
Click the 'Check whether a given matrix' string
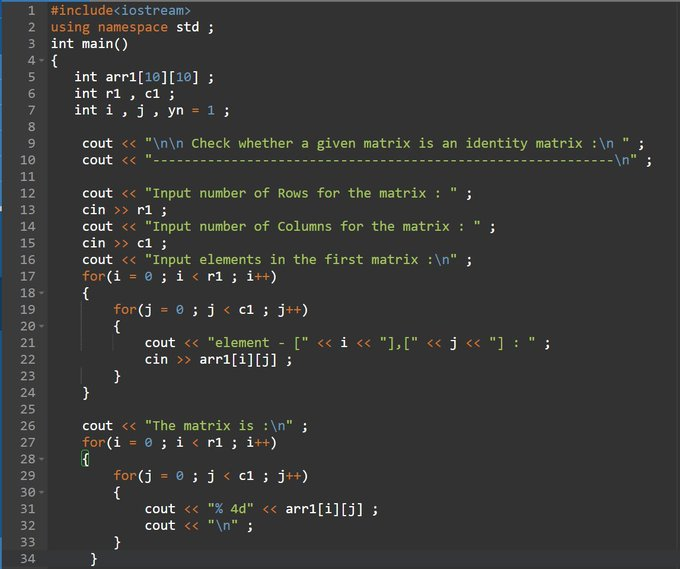pos(387,144)
